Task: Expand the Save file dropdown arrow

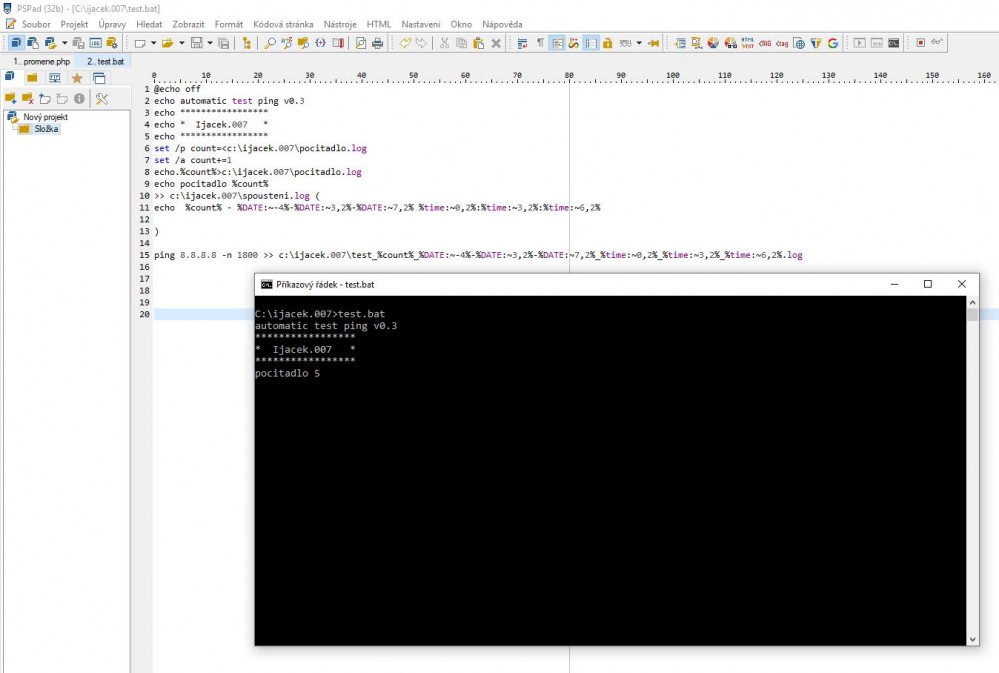Action: [x=209, y=43]
